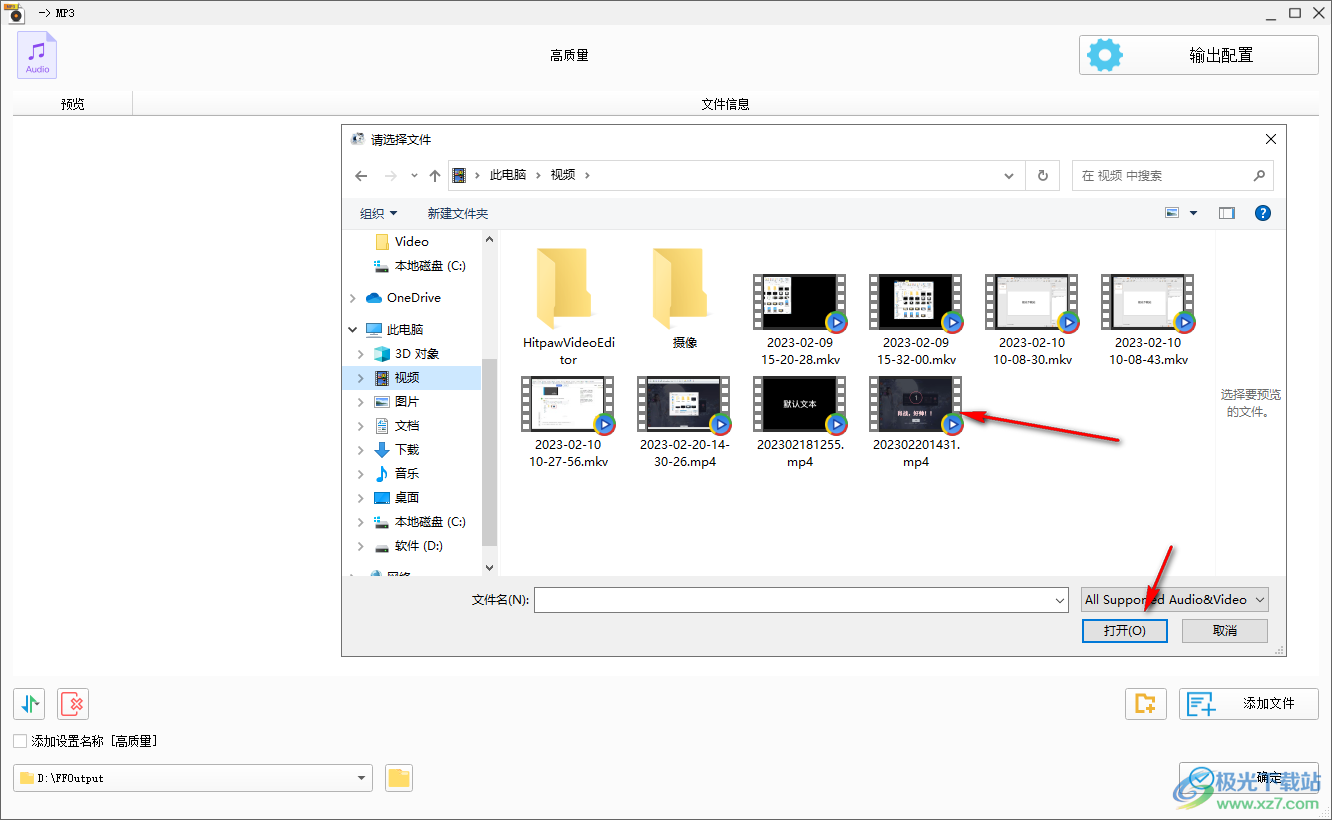This screenshot has height=820, width=1332.
Task: Open the All Supported Audio&Video filter
Action: tap(1175, 600)
